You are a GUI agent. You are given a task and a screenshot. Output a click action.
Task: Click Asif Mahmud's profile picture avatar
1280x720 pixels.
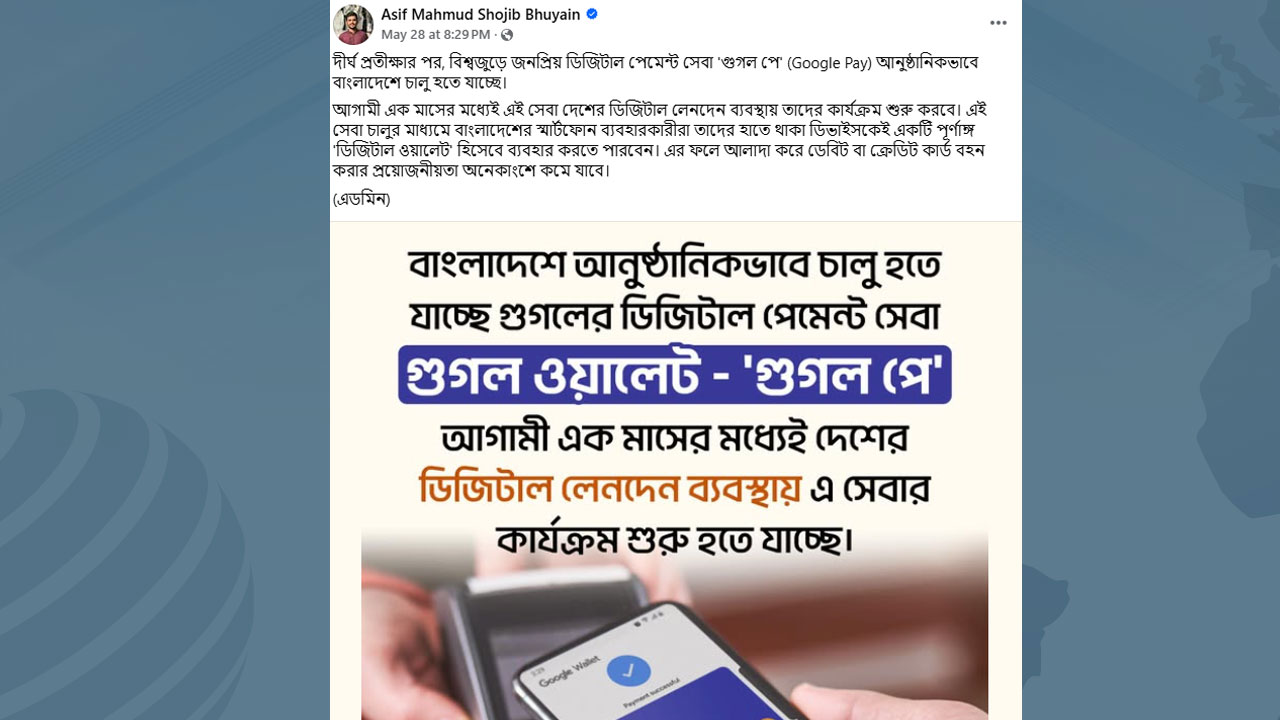pyautogui.click(x=353, y=24)
